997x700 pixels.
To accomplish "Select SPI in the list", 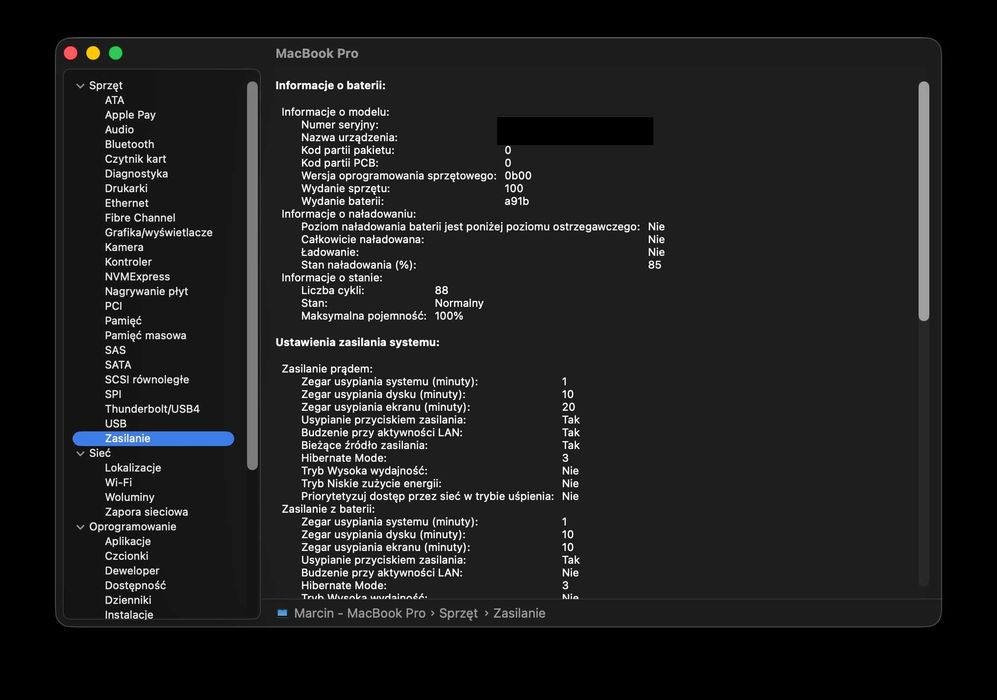I will [113, 394].
